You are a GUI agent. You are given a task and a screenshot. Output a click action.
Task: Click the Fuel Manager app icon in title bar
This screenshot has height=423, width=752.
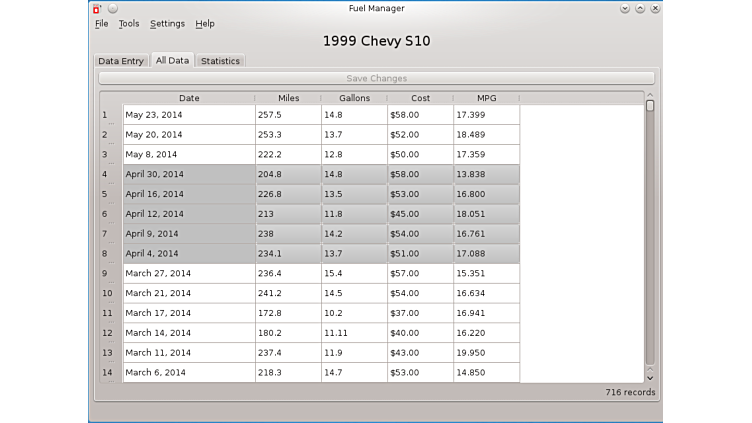click(97, 8)
